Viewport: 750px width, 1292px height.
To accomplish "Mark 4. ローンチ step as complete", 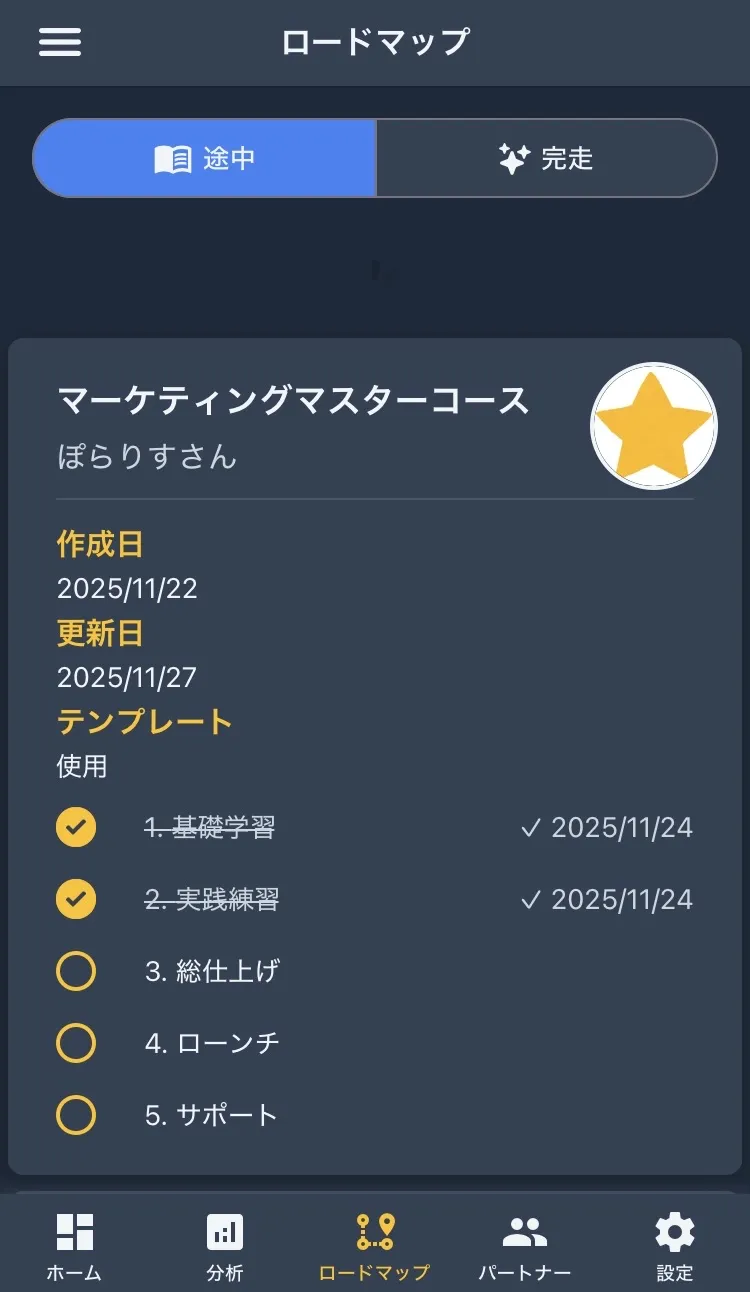I will click(76, 1043).
